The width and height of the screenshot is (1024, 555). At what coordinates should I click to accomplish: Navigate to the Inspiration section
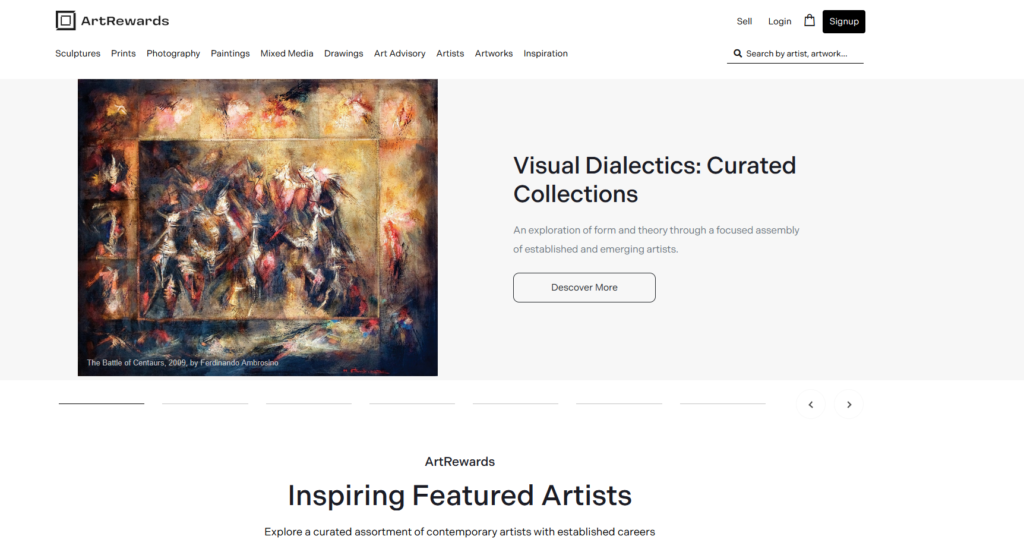[x=545, y=54]
